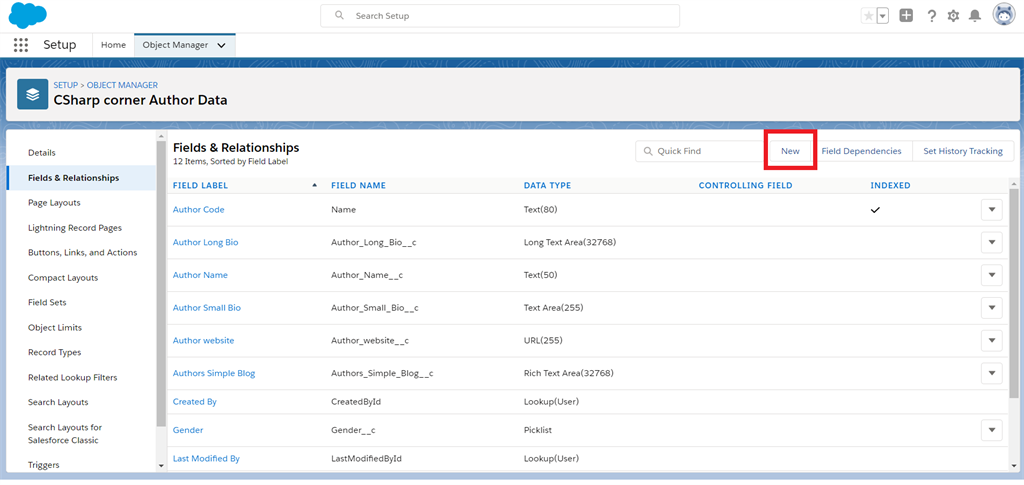Open Search Layouts for Salesforce Classic
The width and height of the screenshot is (1024, 485).
(x=65, y=433)
